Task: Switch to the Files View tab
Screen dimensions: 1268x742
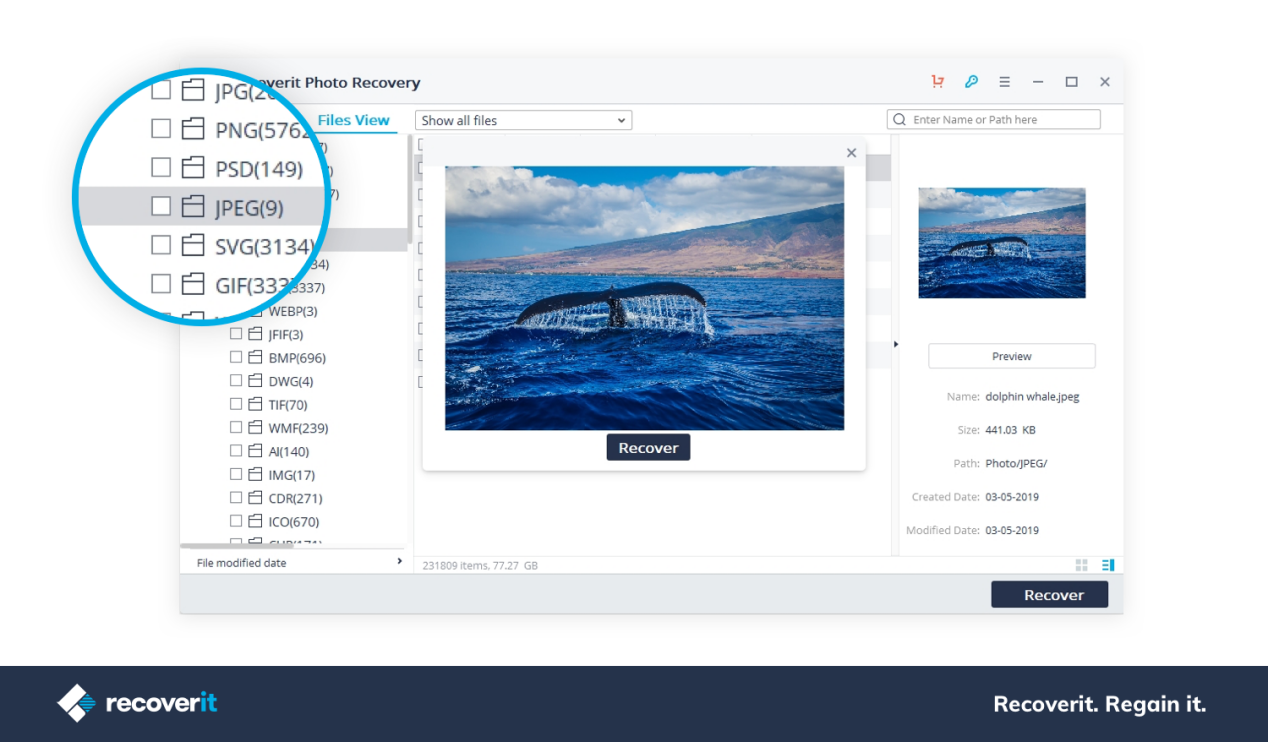Action: pos(353,119)
